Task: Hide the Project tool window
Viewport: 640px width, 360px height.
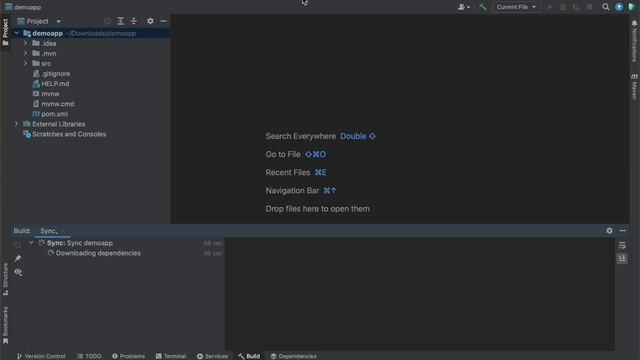Action: tap(163, 21)
